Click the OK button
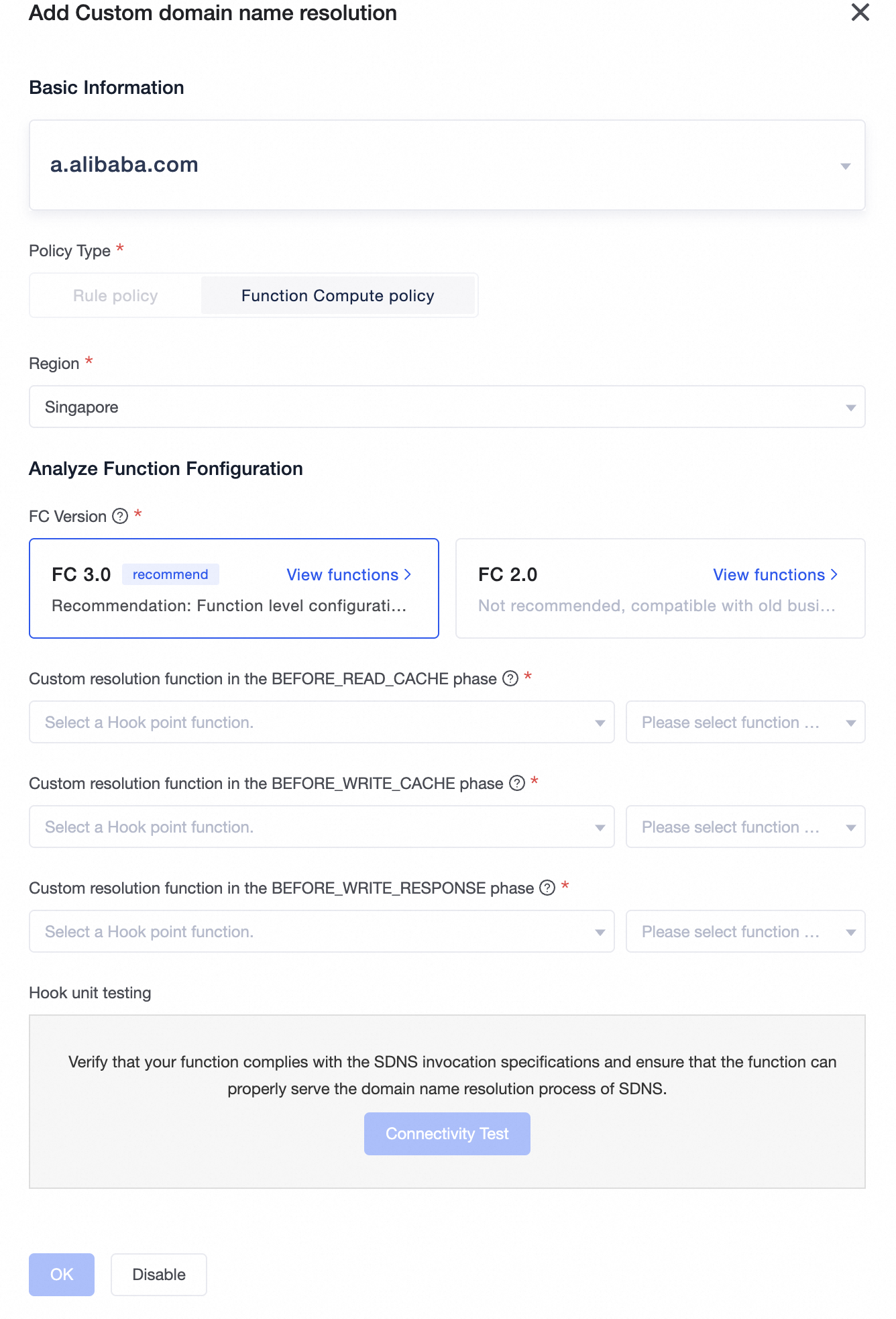 pyautogui.click(x=62, y=1274)
